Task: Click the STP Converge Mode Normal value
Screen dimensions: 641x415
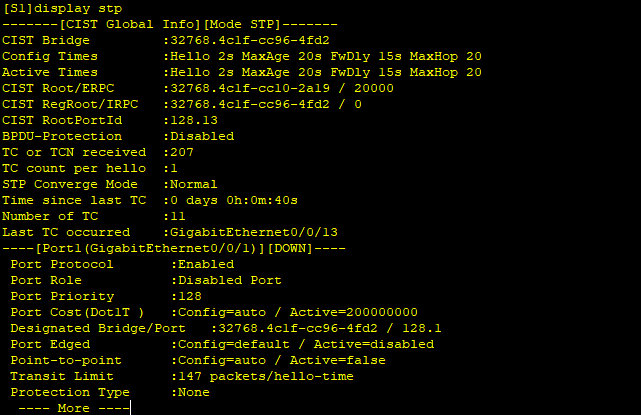Action: pos(194,184)
